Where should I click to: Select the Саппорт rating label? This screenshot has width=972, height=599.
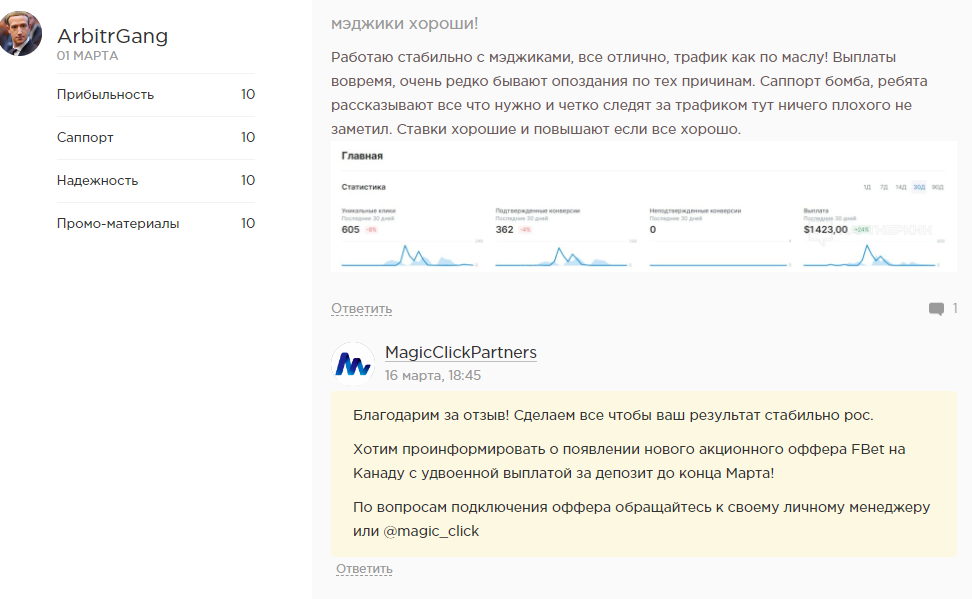pyautogui.click(x=85, y=138)
